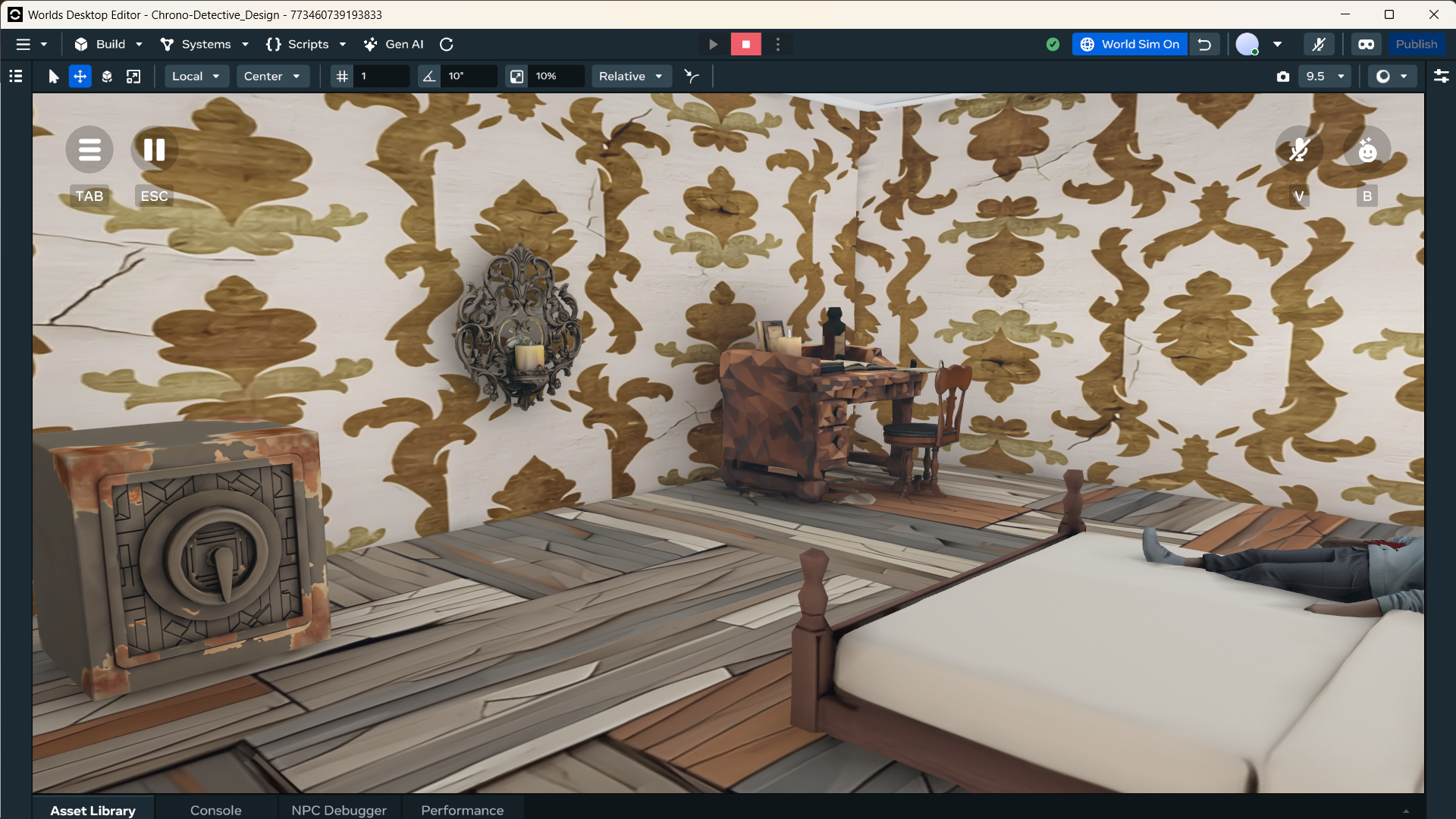Open the properties sliders panel icon
Screen dimensions: 1456x819
click(1441, 77)
